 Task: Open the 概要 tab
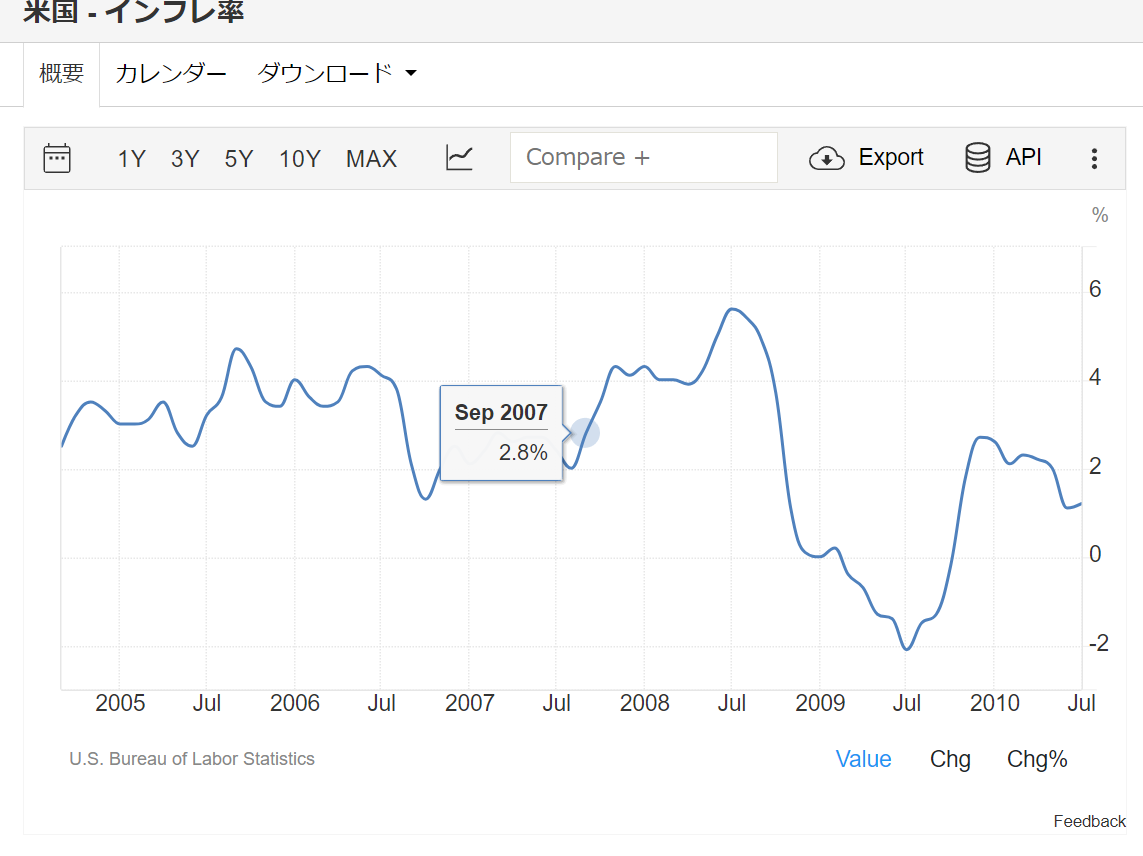(x=61, y=74)
